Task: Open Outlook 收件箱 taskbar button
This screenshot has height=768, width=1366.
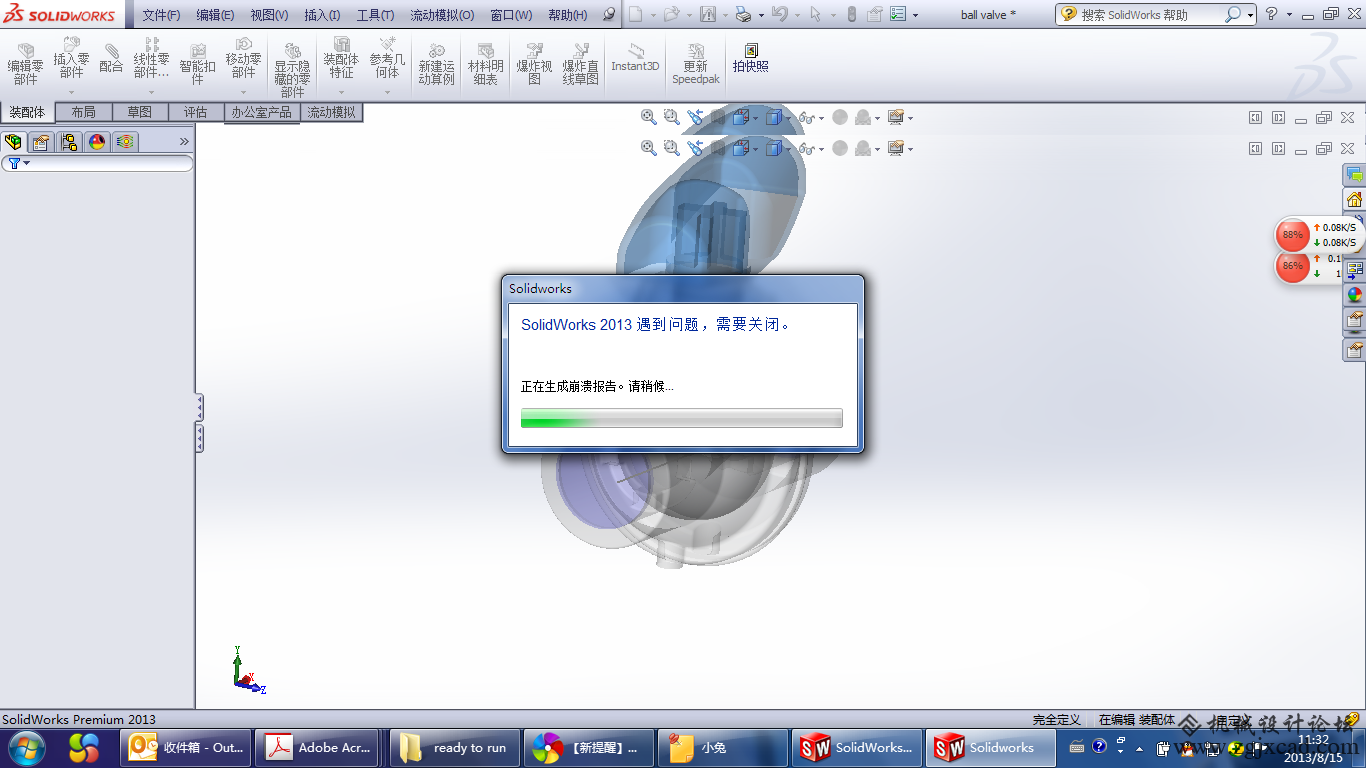Action: pyautogui.click(x=187, y=747)
